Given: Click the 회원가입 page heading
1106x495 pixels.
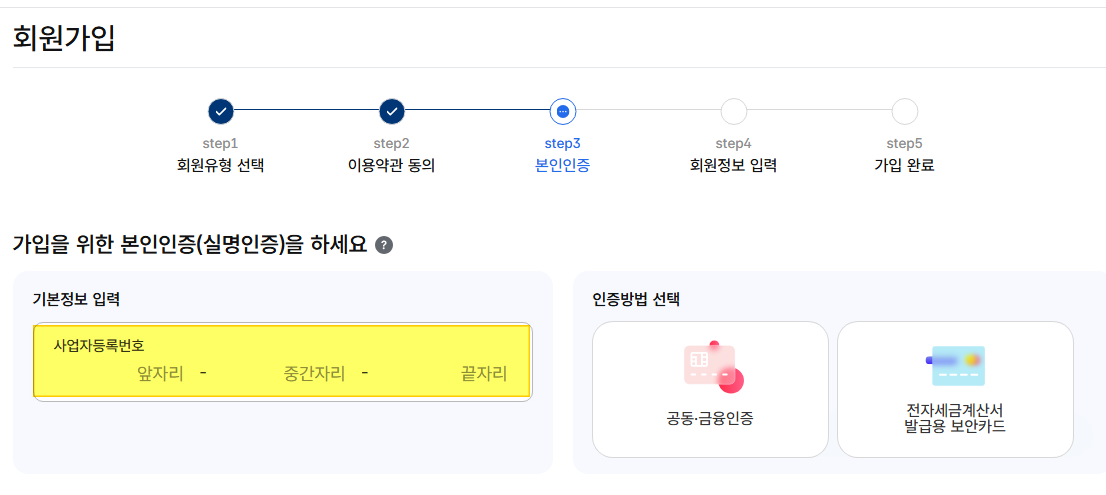Looking at the screenshot, I should click(64, 38).
